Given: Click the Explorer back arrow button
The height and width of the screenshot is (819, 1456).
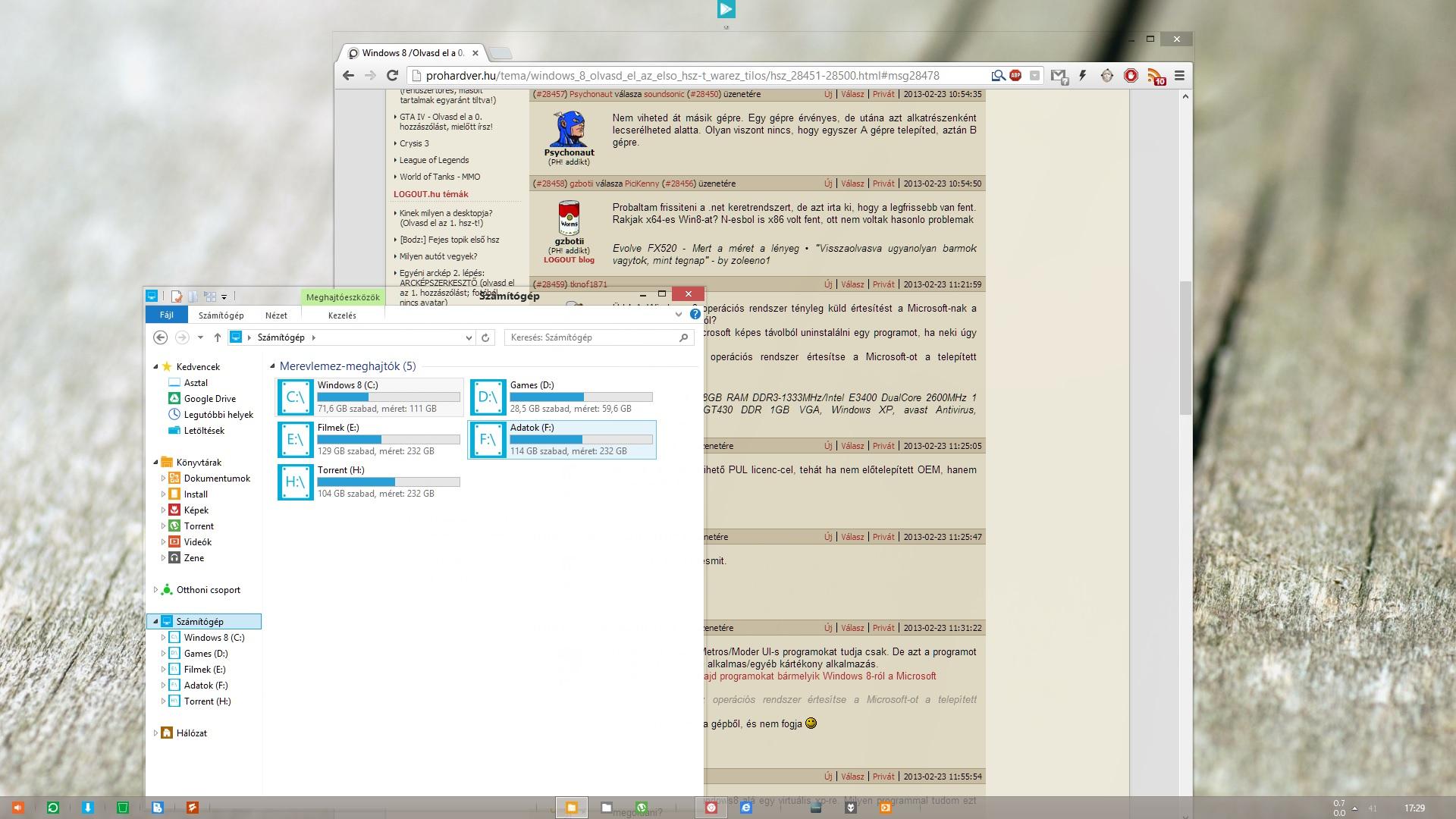Looking at the screenshot, I should coord(160,337).
